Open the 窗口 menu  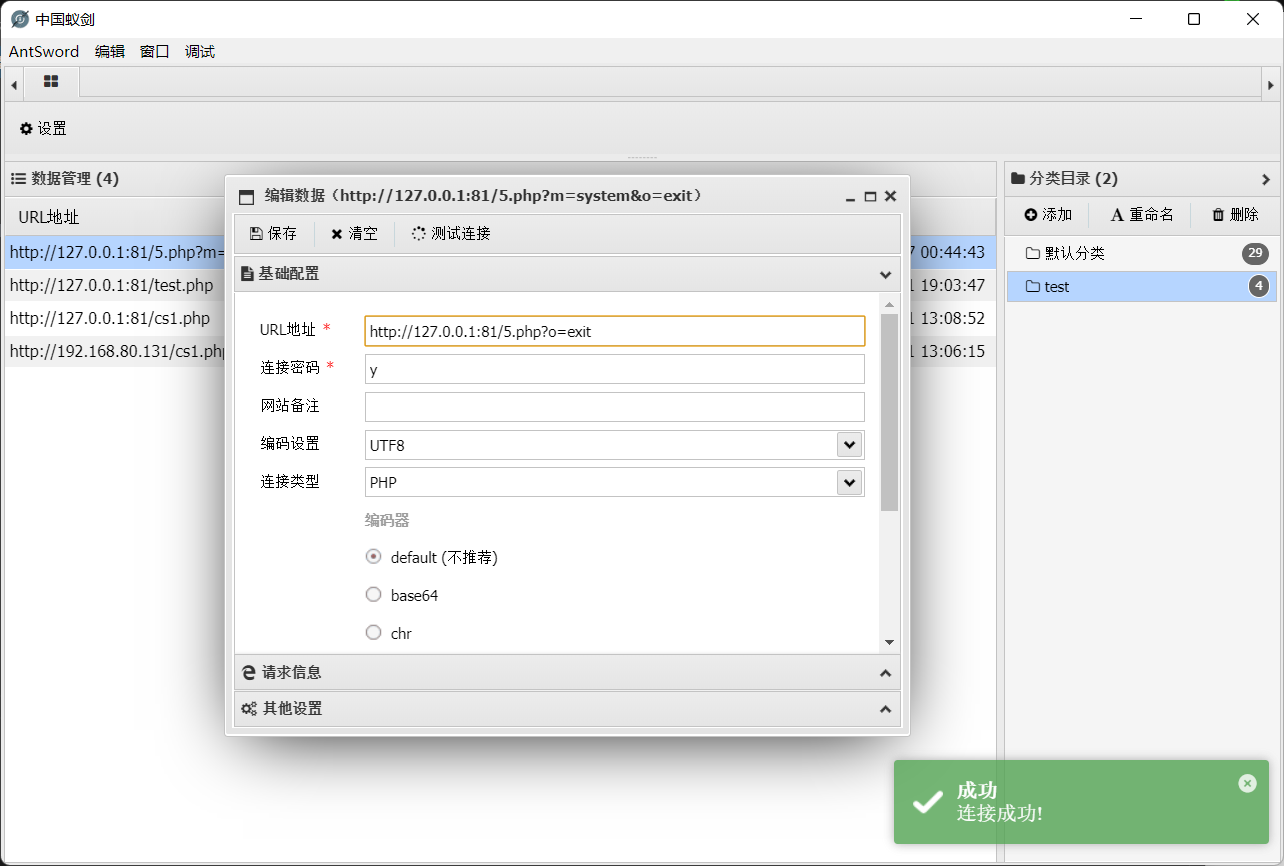point(155,52)
